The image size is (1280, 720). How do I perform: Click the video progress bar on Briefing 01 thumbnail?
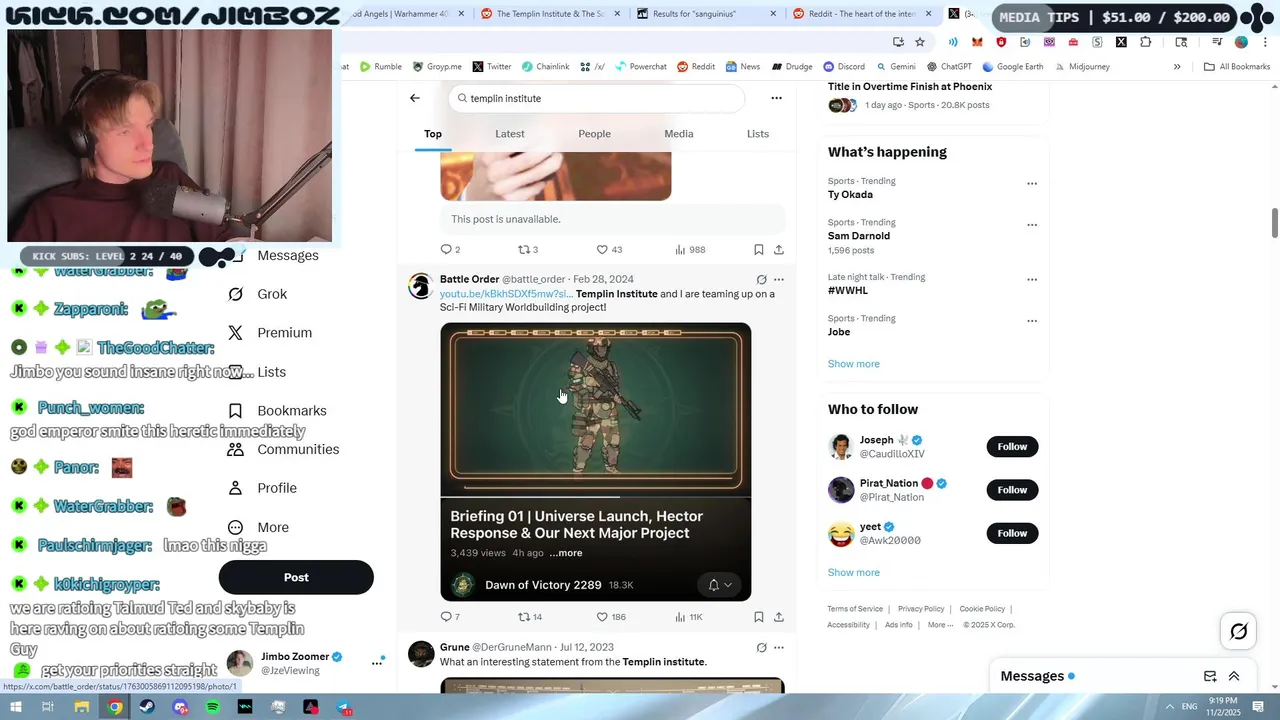tap(595, 496)
